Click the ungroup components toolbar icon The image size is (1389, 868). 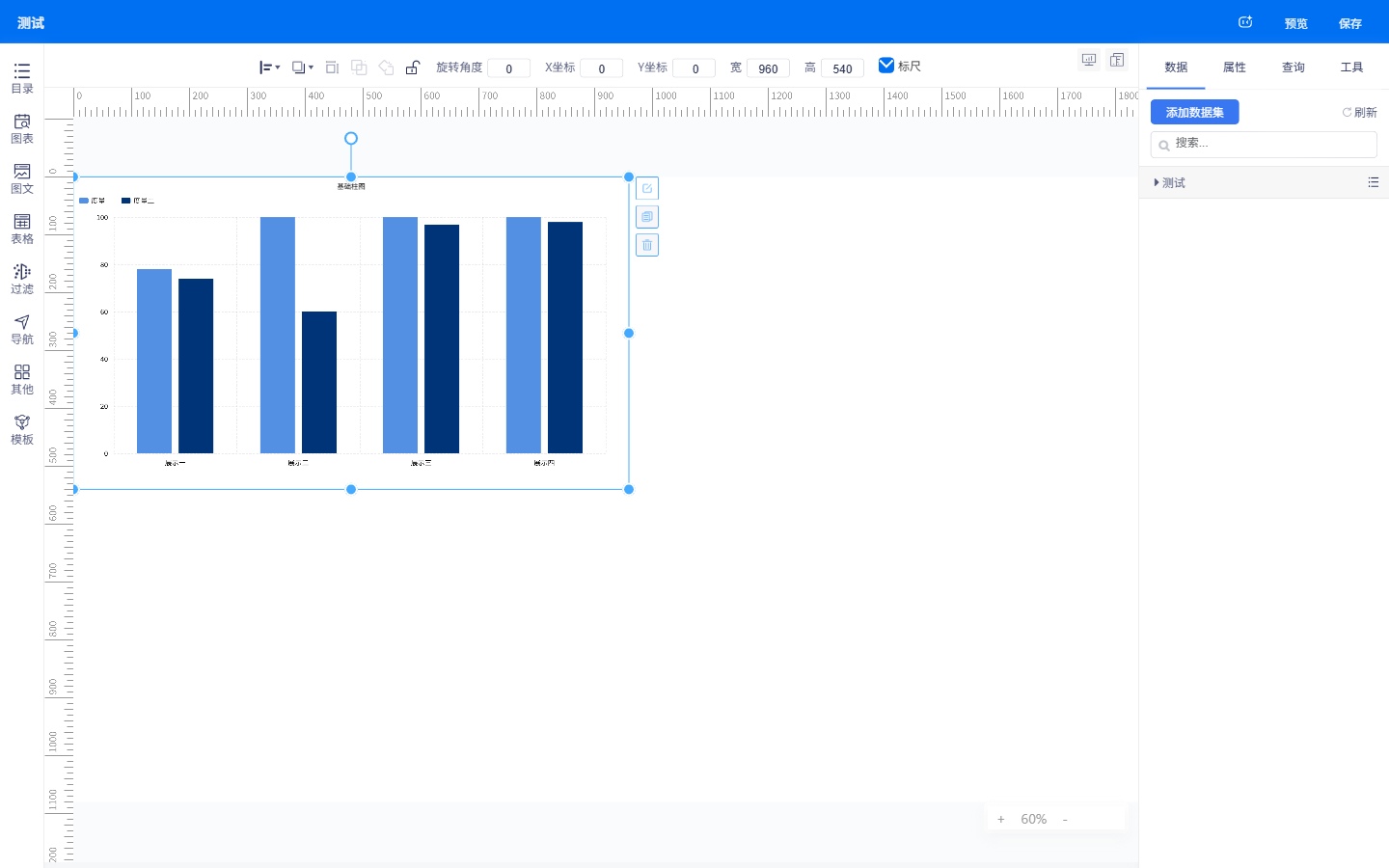click(386, 68)
